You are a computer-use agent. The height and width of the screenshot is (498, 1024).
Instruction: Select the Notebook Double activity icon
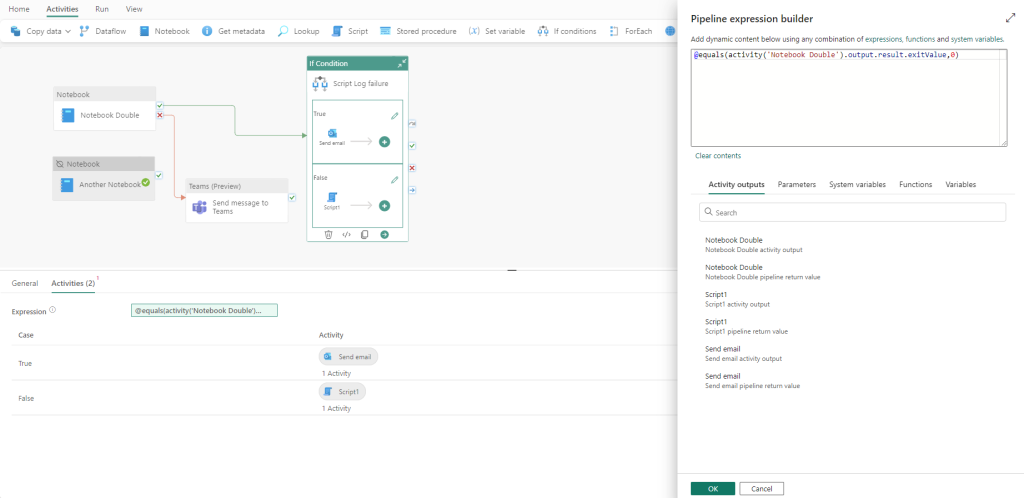coord(68,116)
